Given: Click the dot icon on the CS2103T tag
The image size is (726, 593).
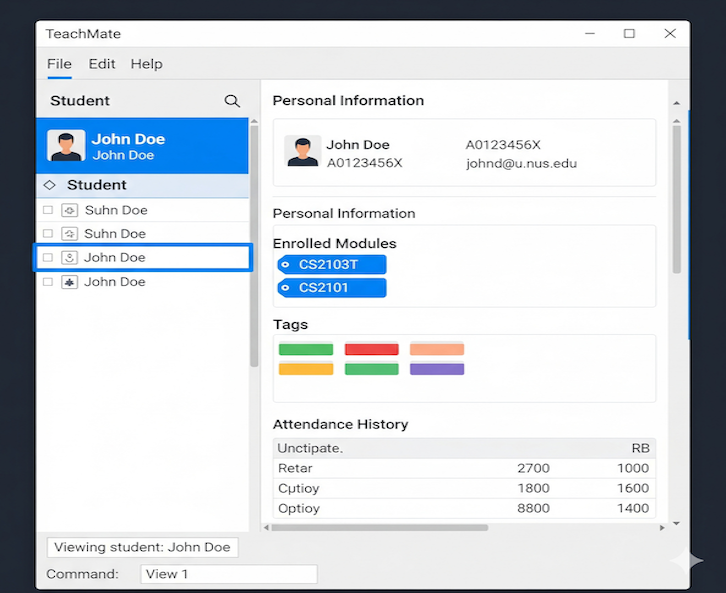Looking at the screenshot, I should coord(286,265).
